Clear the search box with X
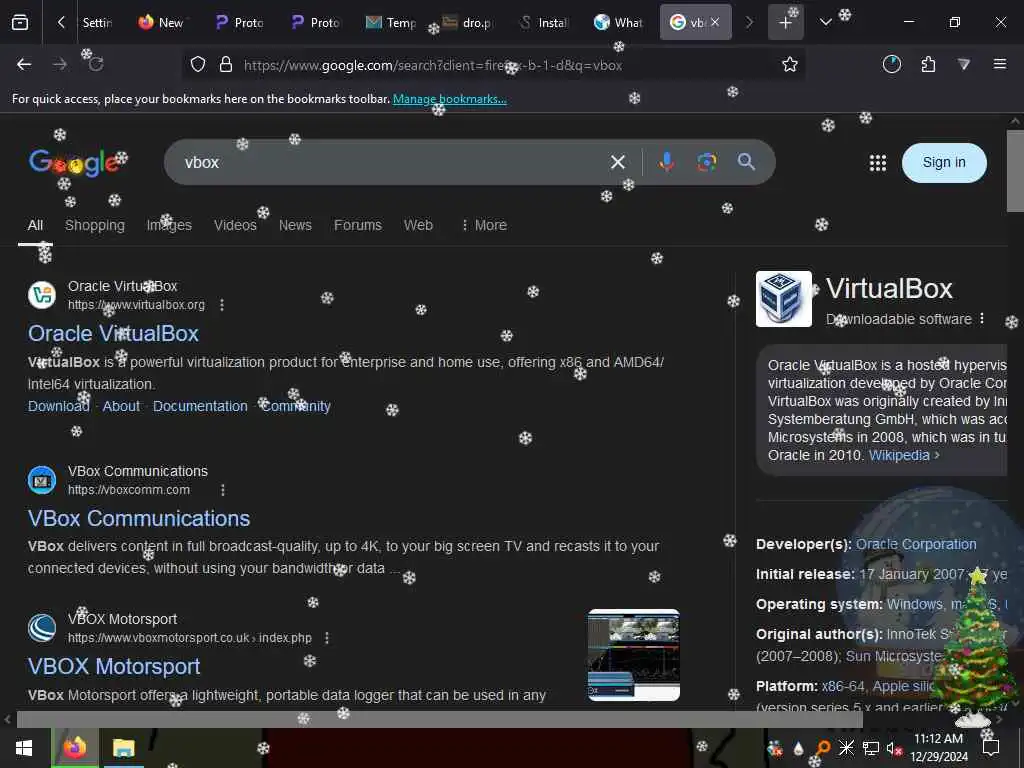Screen dimensions: 1024x768 618,162
